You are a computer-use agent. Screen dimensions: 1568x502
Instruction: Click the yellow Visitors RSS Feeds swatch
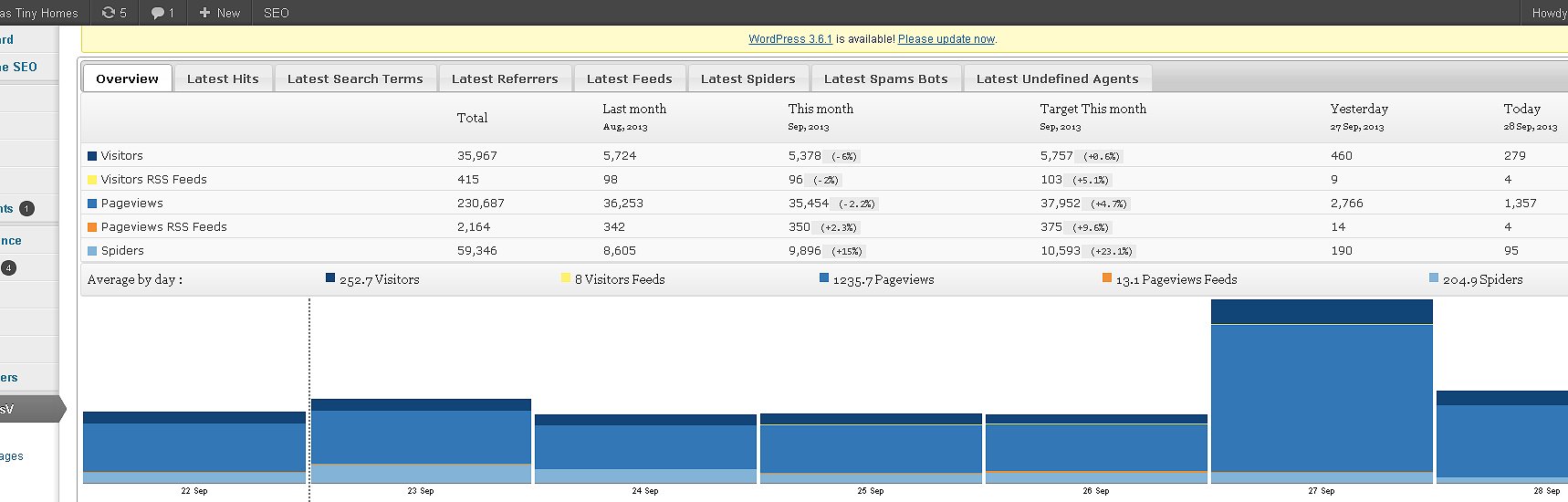(92, 180)
